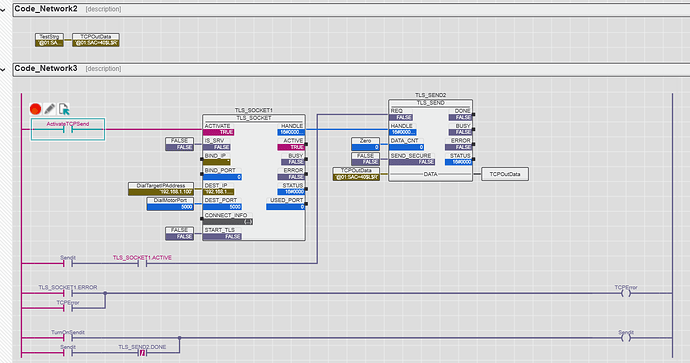Select the Zero variable box at DATA_CNT
690x363 pixels.
365,144
